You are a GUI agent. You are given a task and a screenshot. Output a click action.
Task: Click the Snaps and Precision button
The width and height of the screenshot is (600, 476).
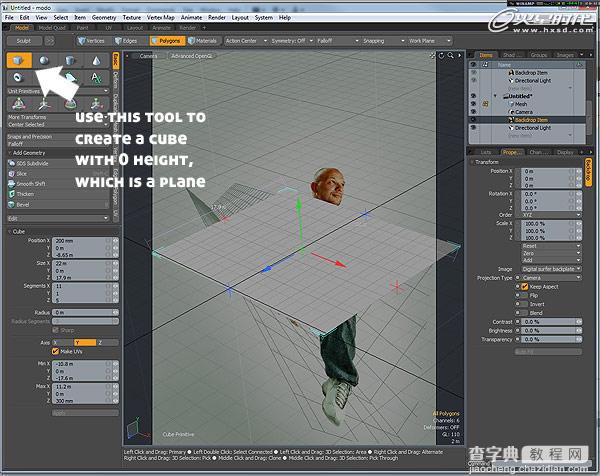pyautogui.click(x=58, y=137)
